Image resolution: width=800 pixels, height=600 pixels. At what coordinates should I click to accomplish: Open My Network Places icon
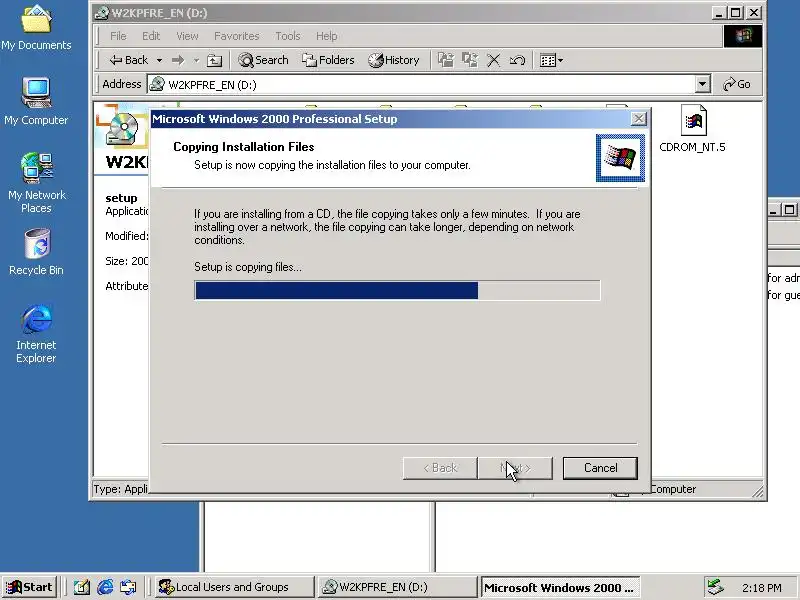(x=36, y=183)
